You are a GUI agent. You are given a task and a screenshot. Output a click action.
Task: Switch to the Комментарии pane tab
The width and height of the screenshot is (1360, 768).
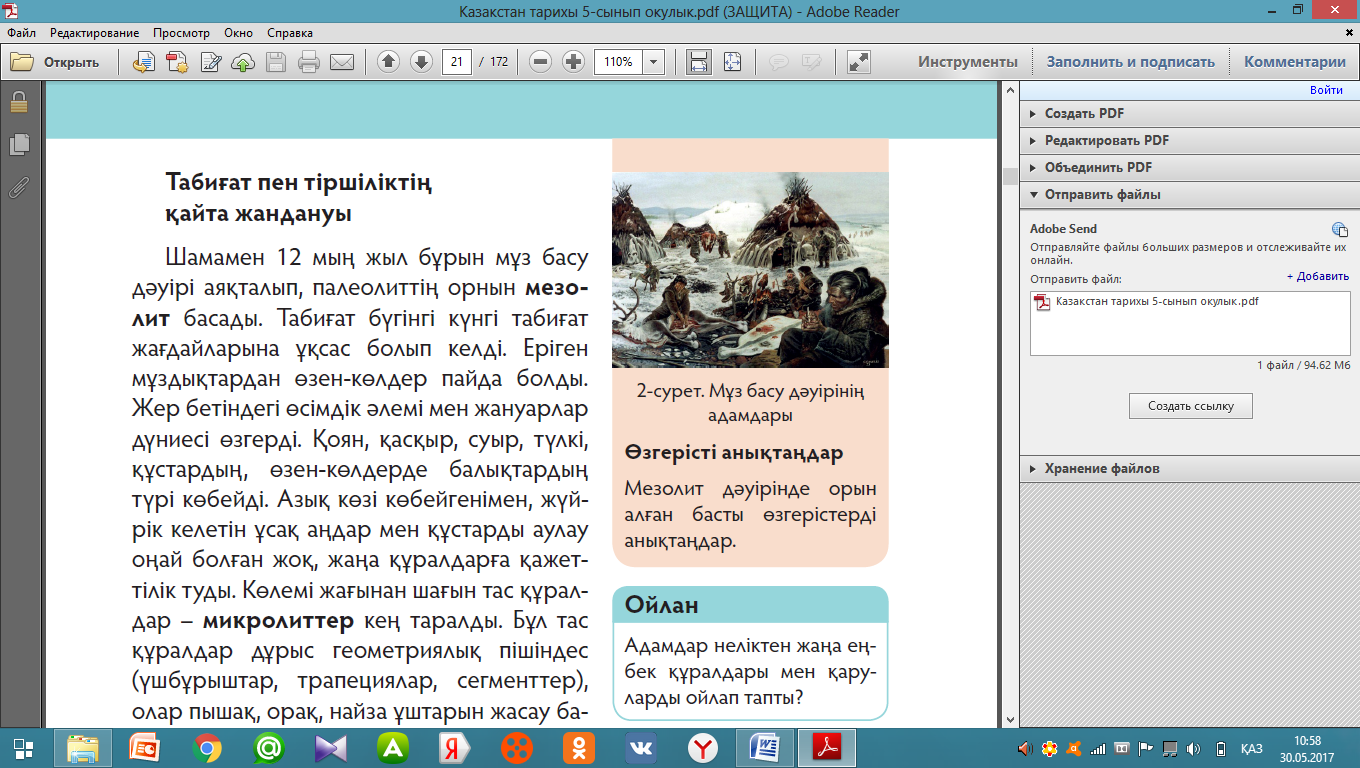click(1294, 62)
